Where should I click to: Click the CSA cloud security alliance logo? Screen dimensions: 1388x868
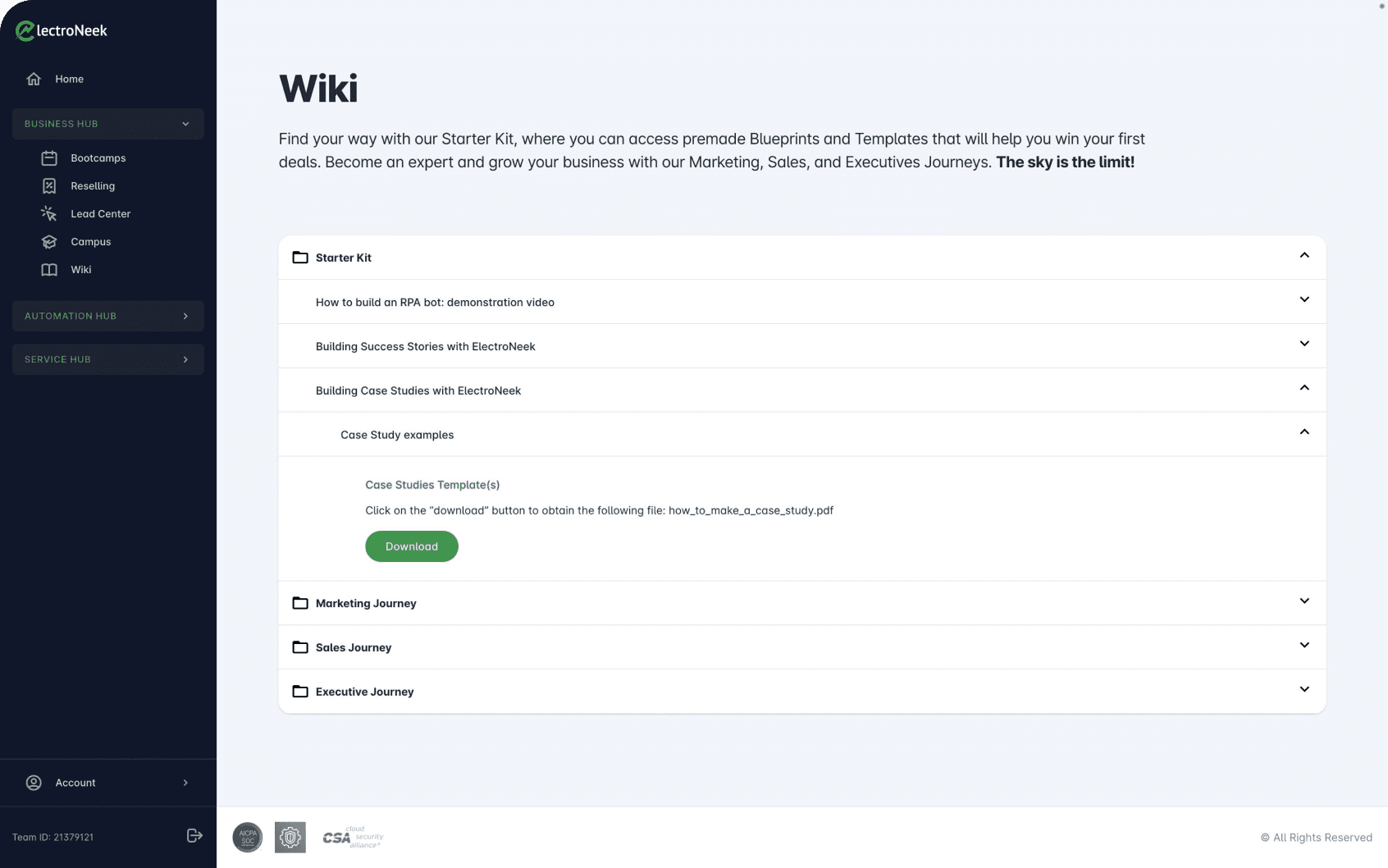click(x=353, y=837)
